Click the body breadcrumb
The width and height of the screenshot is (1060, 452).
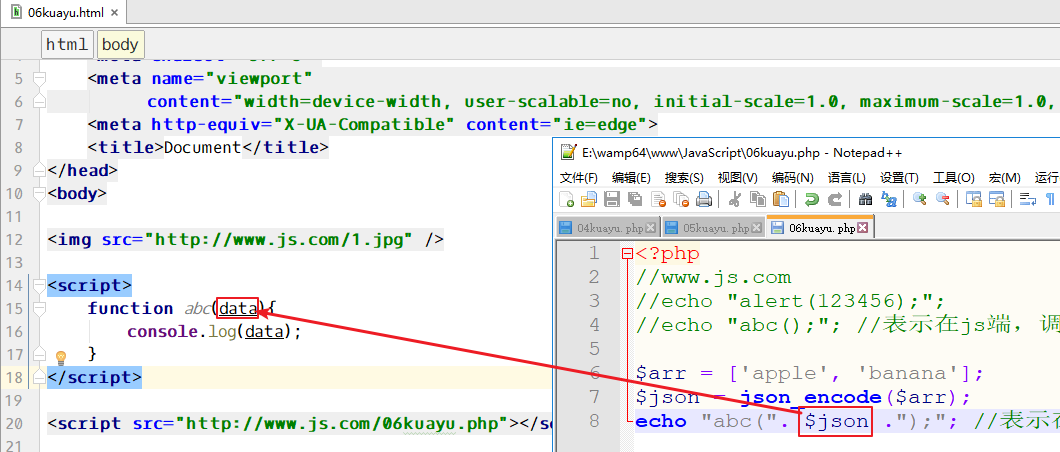(120, 45)
